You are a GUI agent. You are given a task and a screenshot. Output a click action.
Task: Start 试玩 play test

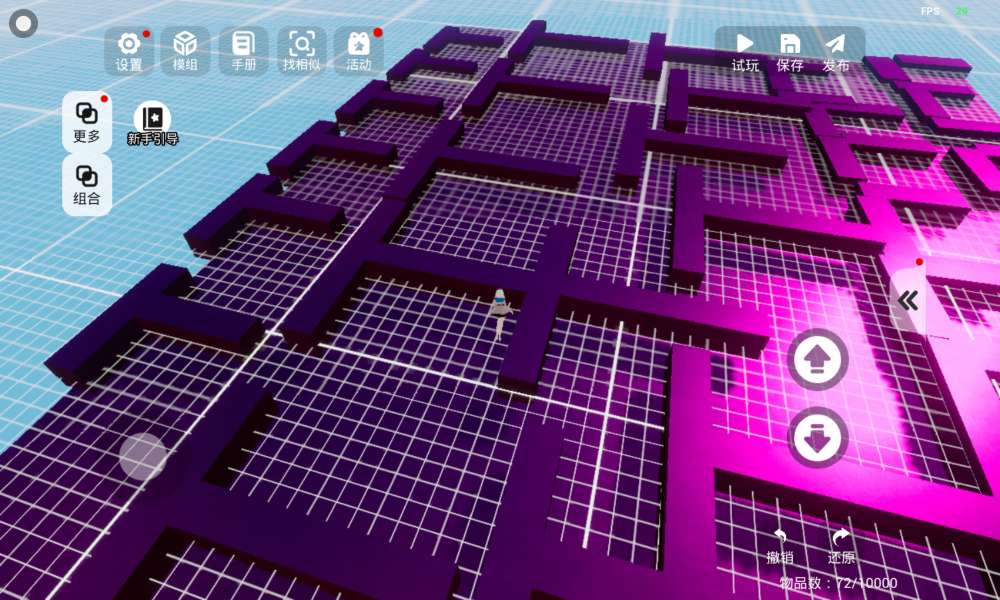click(x=745, y=51)
